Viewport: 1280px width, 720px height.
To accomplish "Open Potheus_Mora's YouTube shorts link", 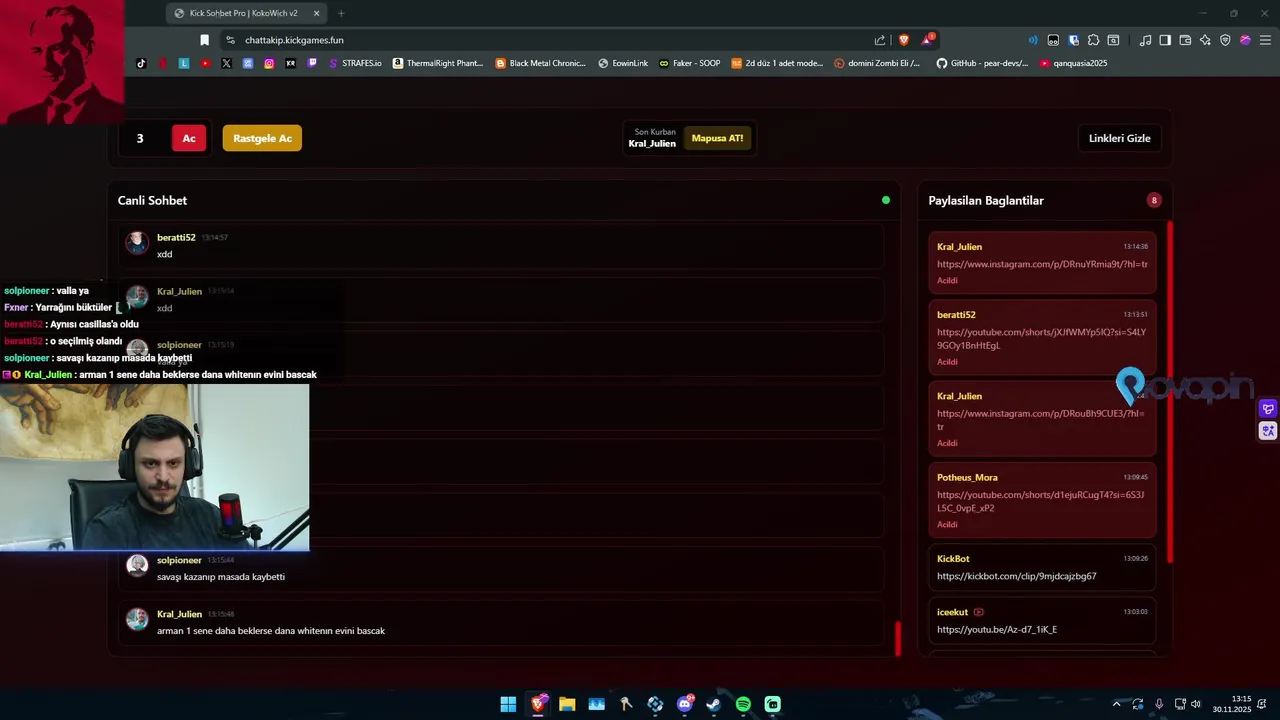I will coord(1042,501).
